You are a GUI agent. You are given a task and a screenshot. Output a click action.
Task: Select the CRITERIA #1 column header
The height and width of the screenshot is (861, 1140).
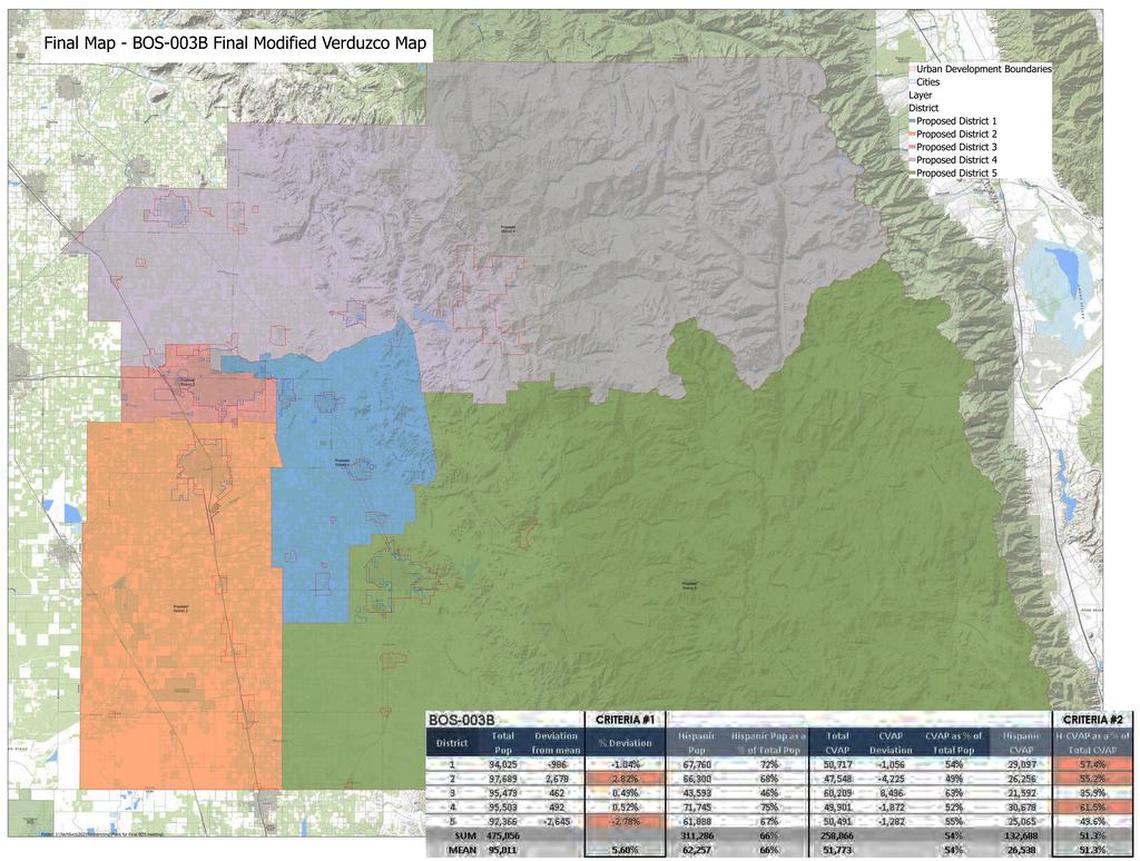coord(627,718)
